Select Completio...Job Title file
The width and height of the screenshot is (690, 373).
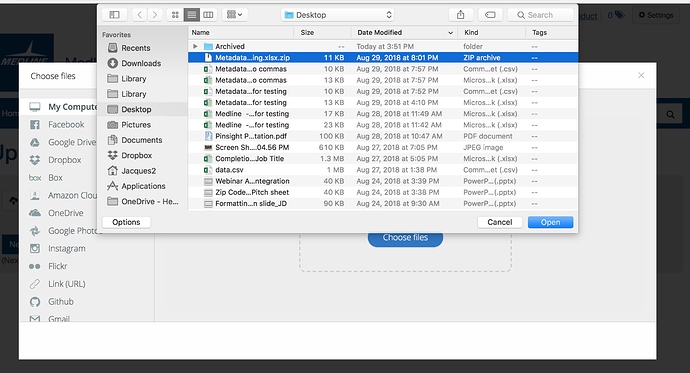tap(382, 159)
